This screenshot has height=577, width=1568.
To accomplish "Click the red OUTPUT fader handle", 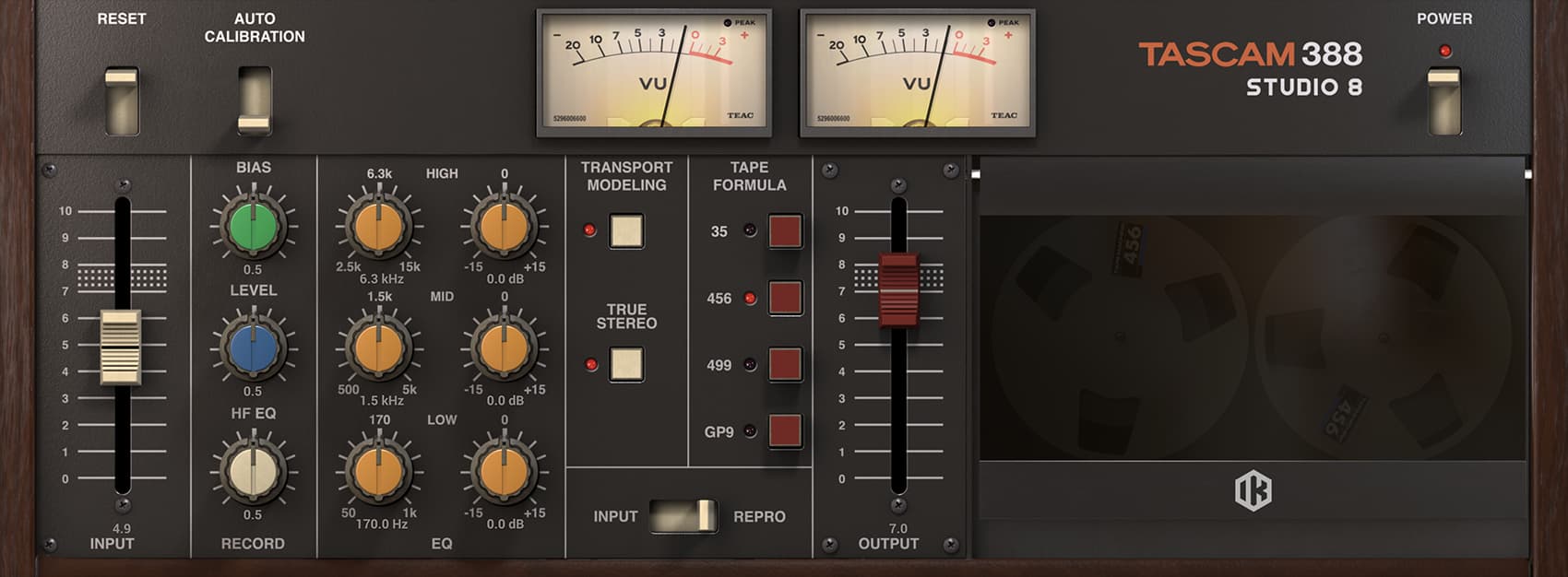I will click(898, 289).
